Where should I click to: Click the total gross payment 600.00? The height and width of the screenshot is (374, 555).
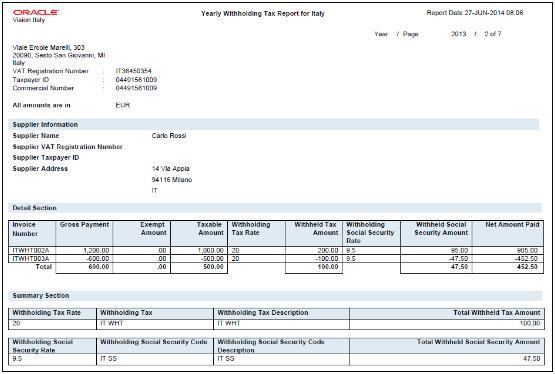click(99, 267)
